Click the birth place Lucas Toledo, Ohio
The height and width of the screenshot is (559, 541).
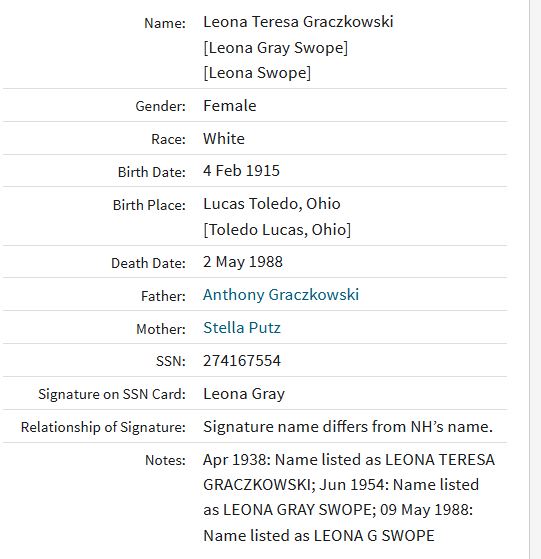pyautogui.click(x=272, y=204)
